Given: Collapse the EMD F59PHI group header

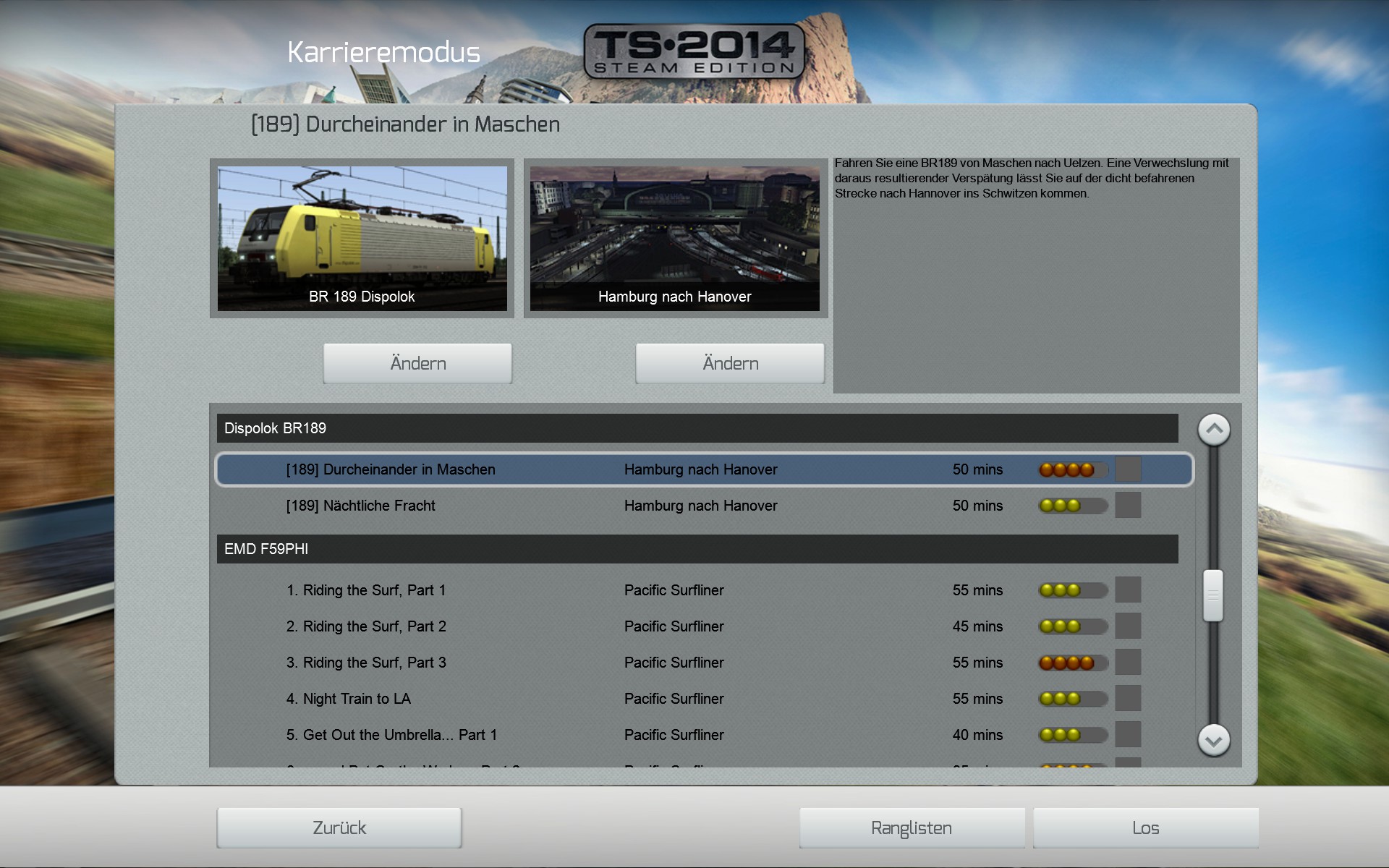Looking at the screenshot, I should [x=697, y=549].
